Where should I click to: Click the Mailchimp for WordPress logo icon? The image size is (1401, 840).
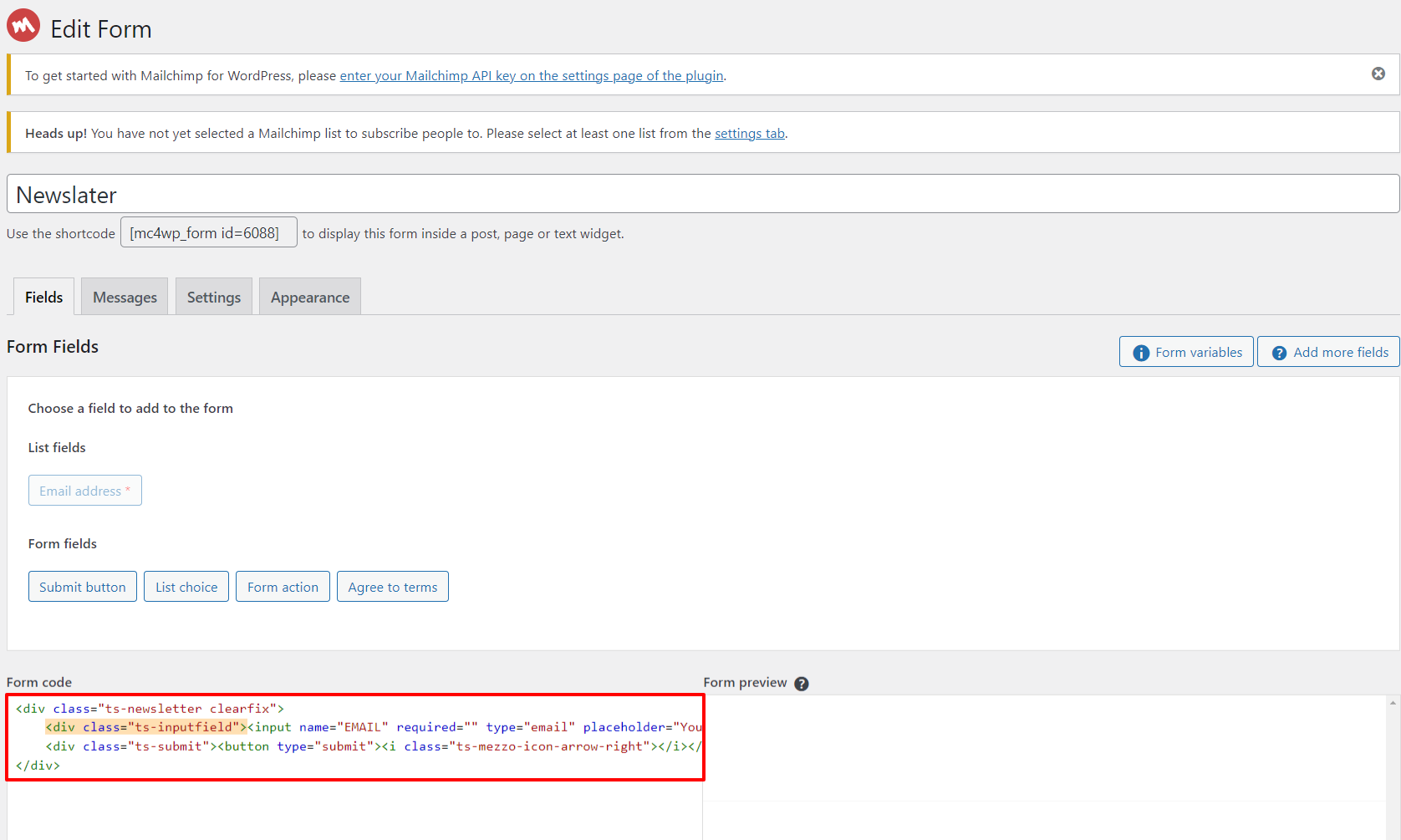pos(23,26)
